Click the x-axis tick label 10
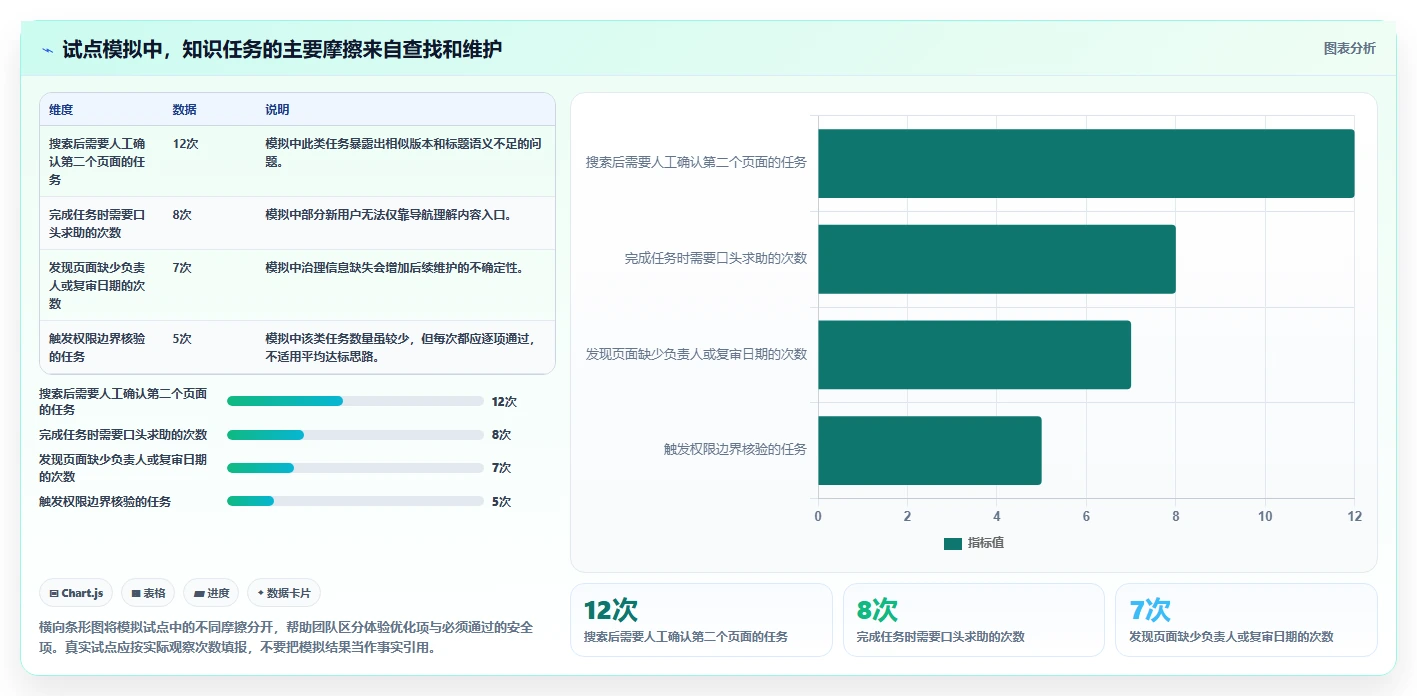This screenshot has height=696, width=1417. pos(1265,517)
